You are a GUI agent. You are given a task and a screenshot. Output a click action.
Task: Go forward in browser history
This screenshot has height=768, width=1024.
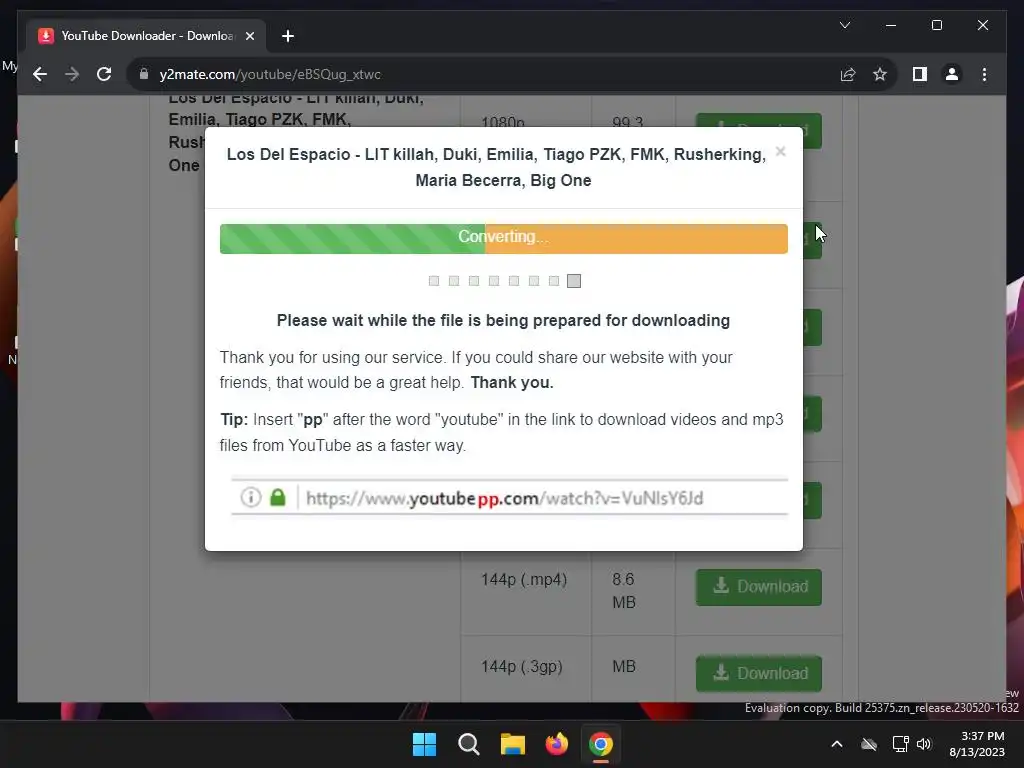pos(72,74)
